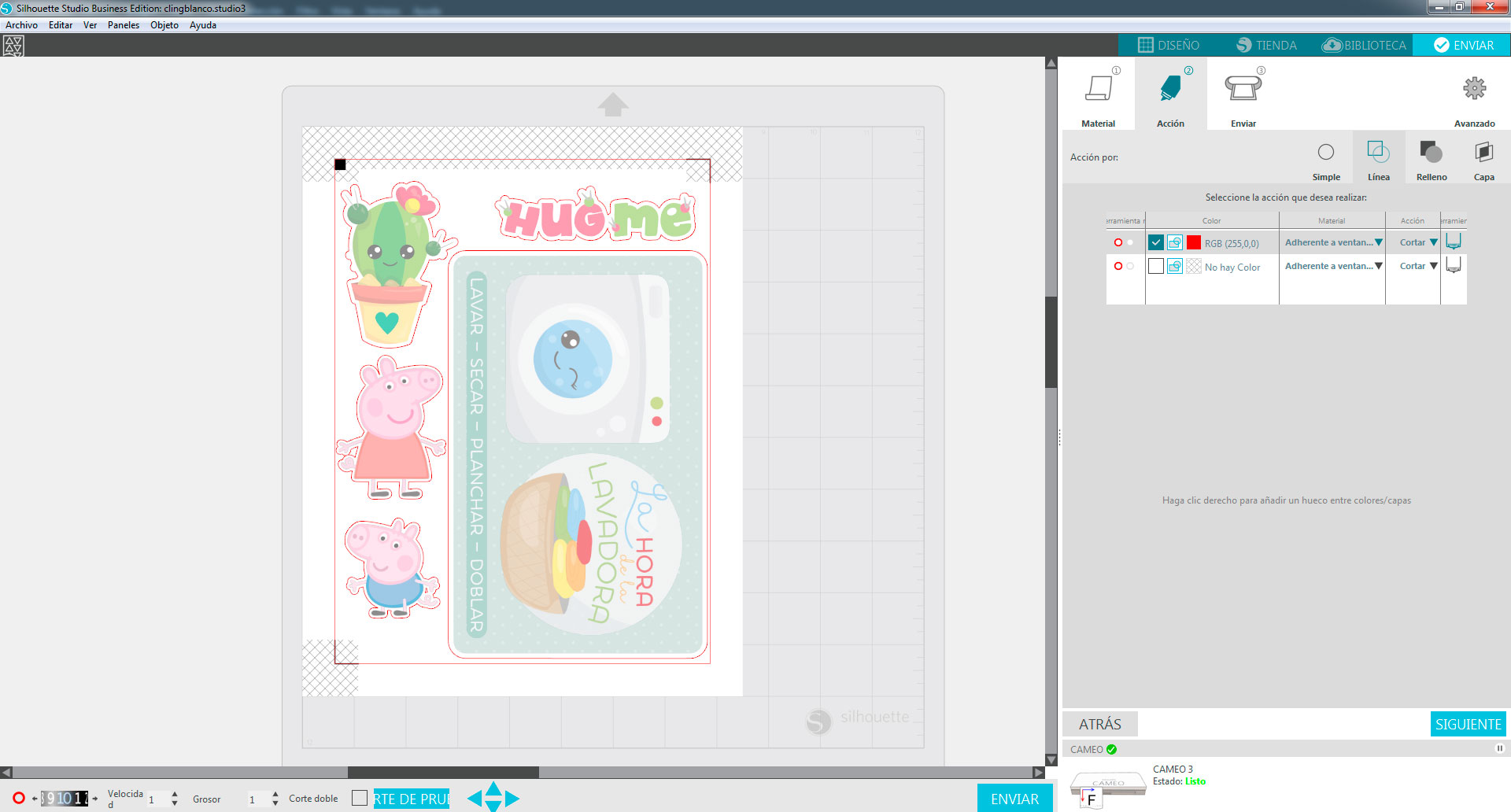Move blade up with cyan arrow
The width and height of the screenshot is (1511, 812).
(493, 788)
